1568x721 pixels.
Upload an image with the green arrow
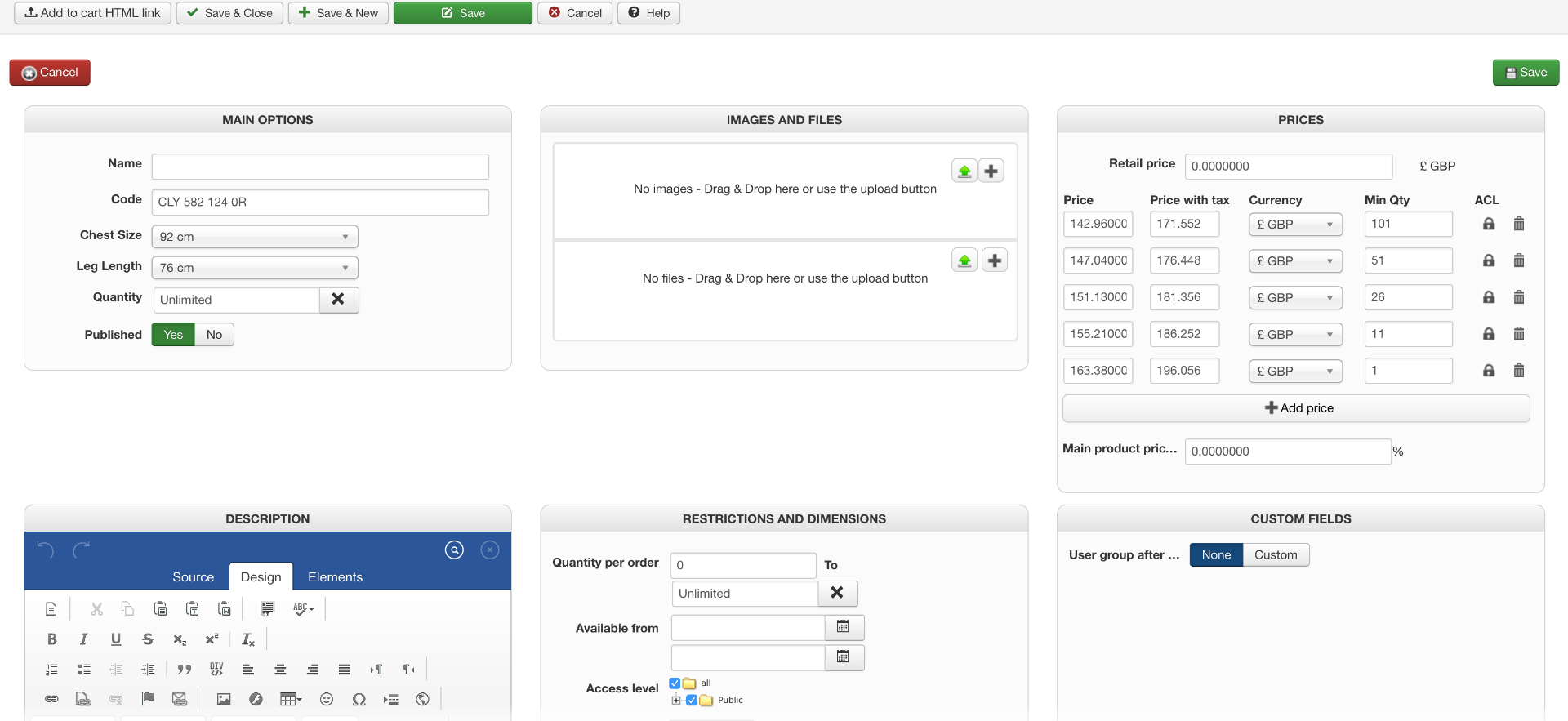point(964,171)
